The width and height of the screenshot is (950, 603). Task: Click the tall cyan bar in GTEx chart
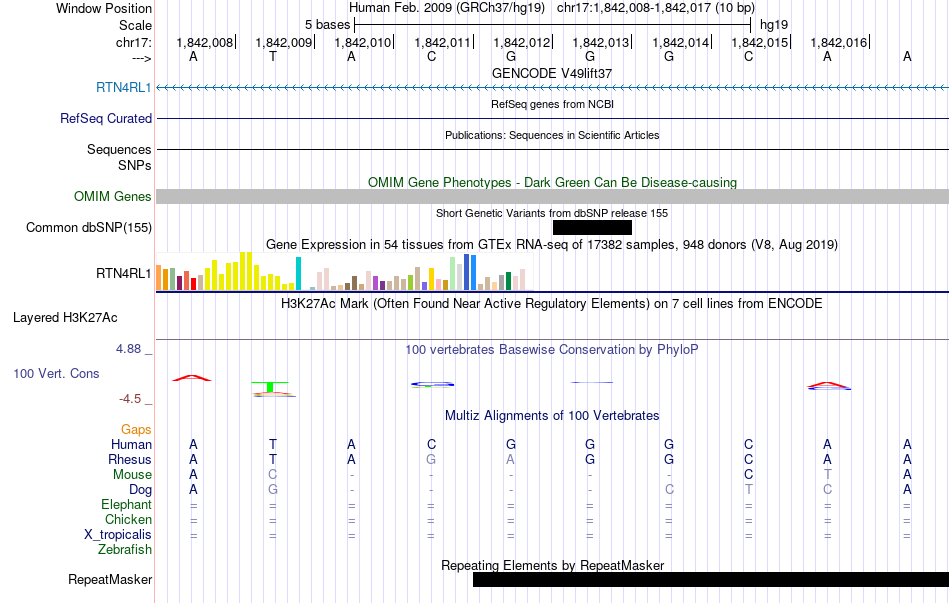(x=298, y=273)
